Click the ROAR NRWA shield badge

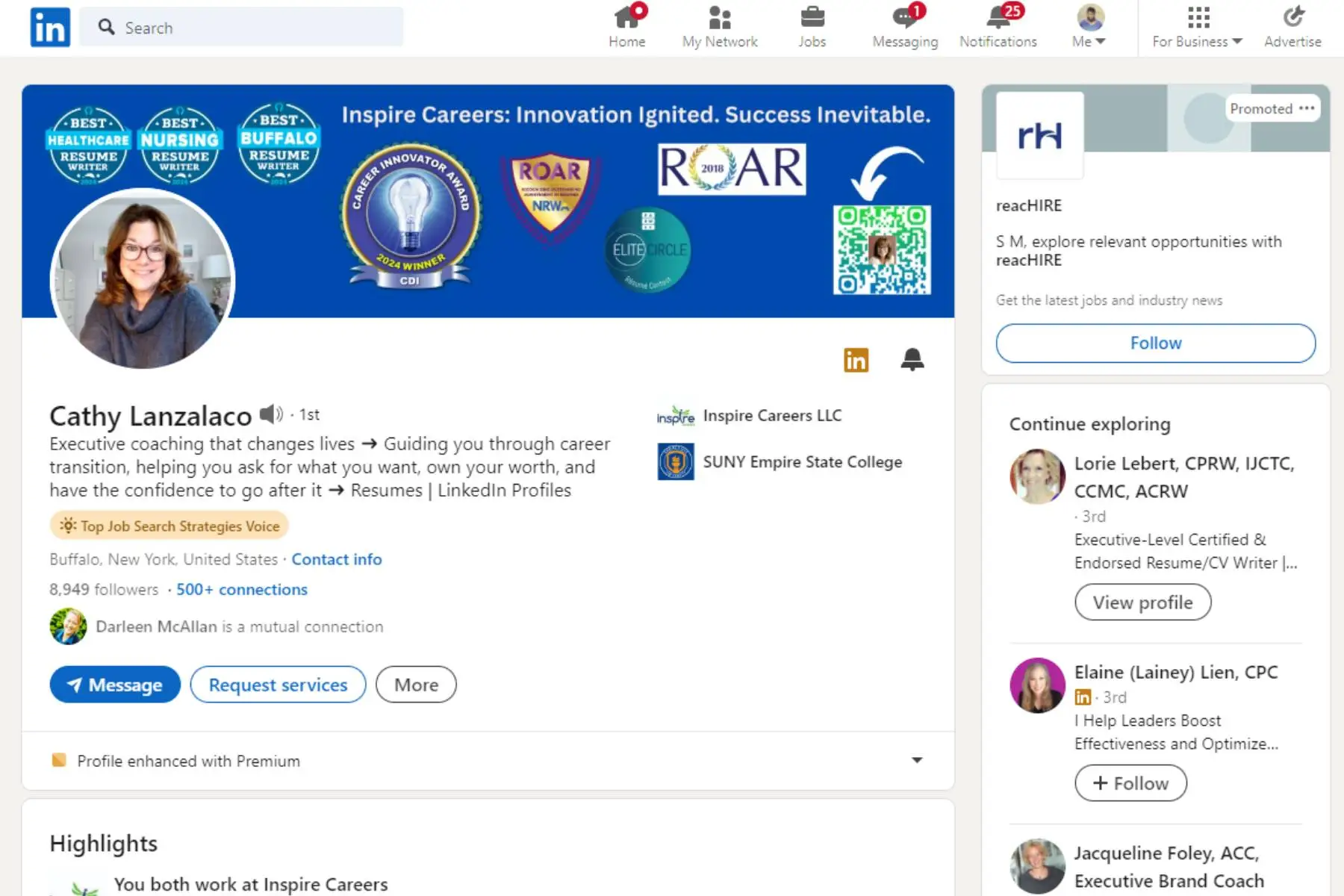point(550,199)
